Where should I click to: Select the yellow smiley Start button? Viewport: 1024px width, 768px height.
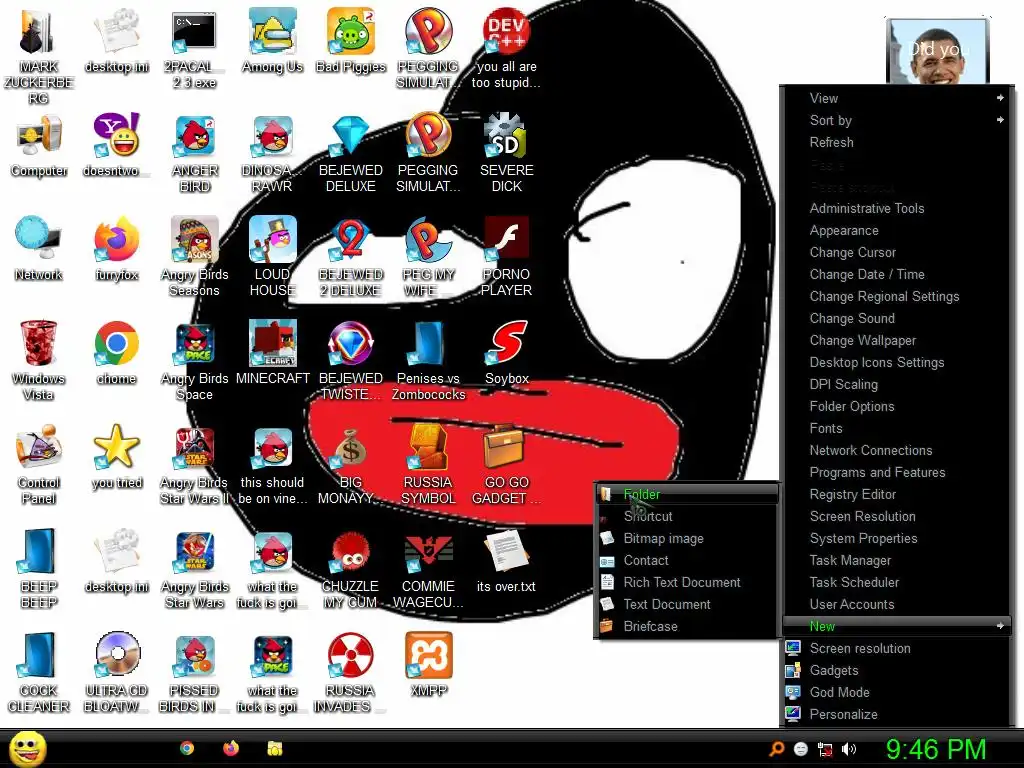28,748
